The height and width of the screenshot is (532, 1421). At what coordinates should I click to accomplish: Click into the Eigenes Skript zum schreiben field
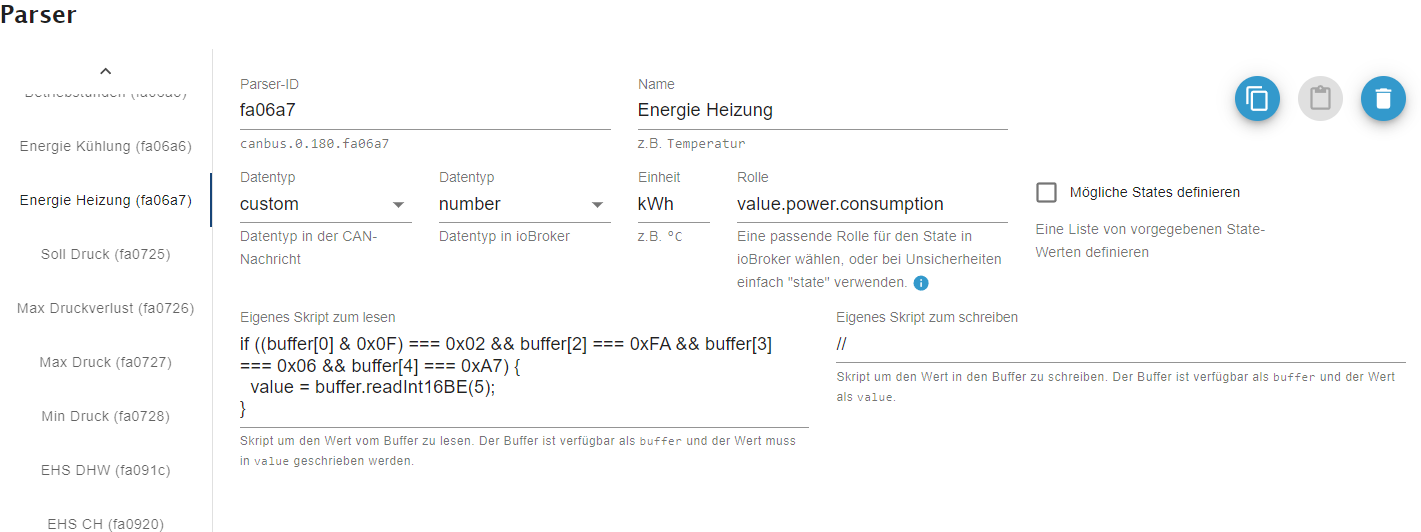(1121, 344)
